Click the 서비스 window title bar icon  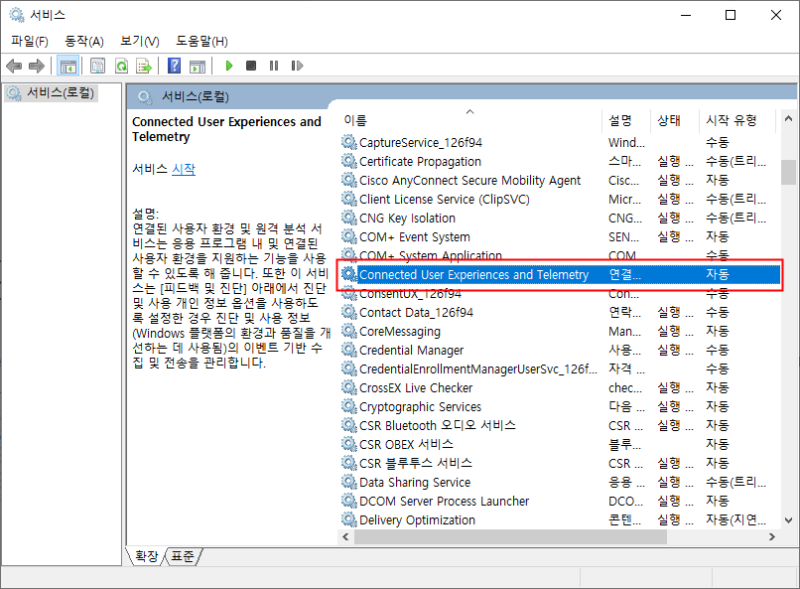17,15
